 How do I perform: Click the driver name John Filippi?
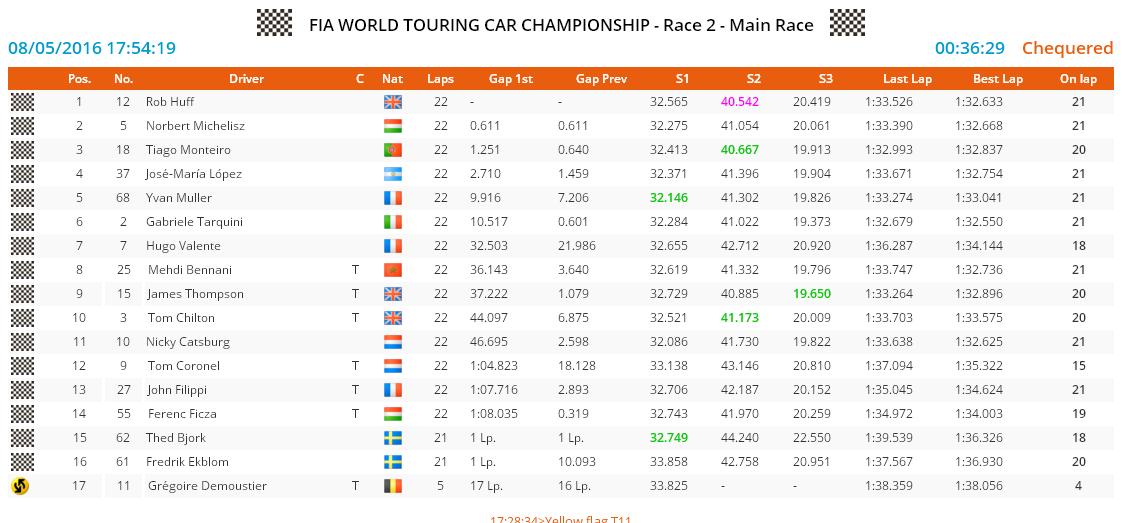click(177, 390)
